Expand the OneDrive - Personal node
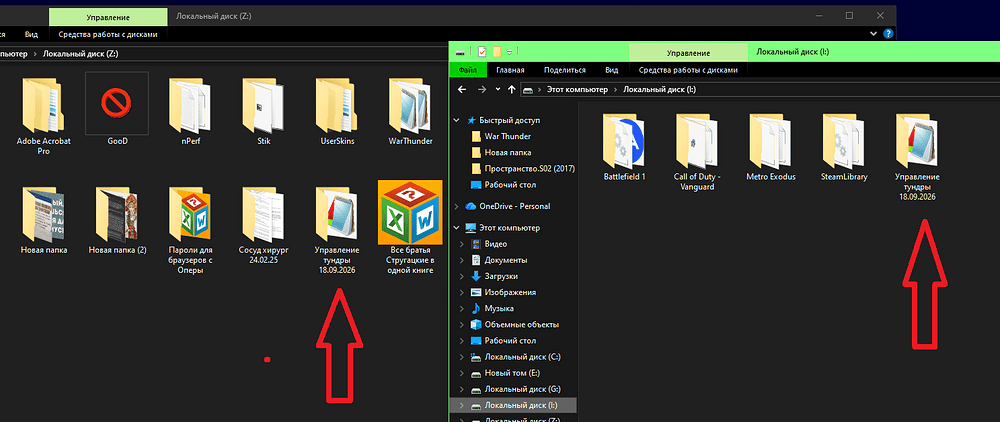This screenshot has height=422, width=1000. pos(455,207)
